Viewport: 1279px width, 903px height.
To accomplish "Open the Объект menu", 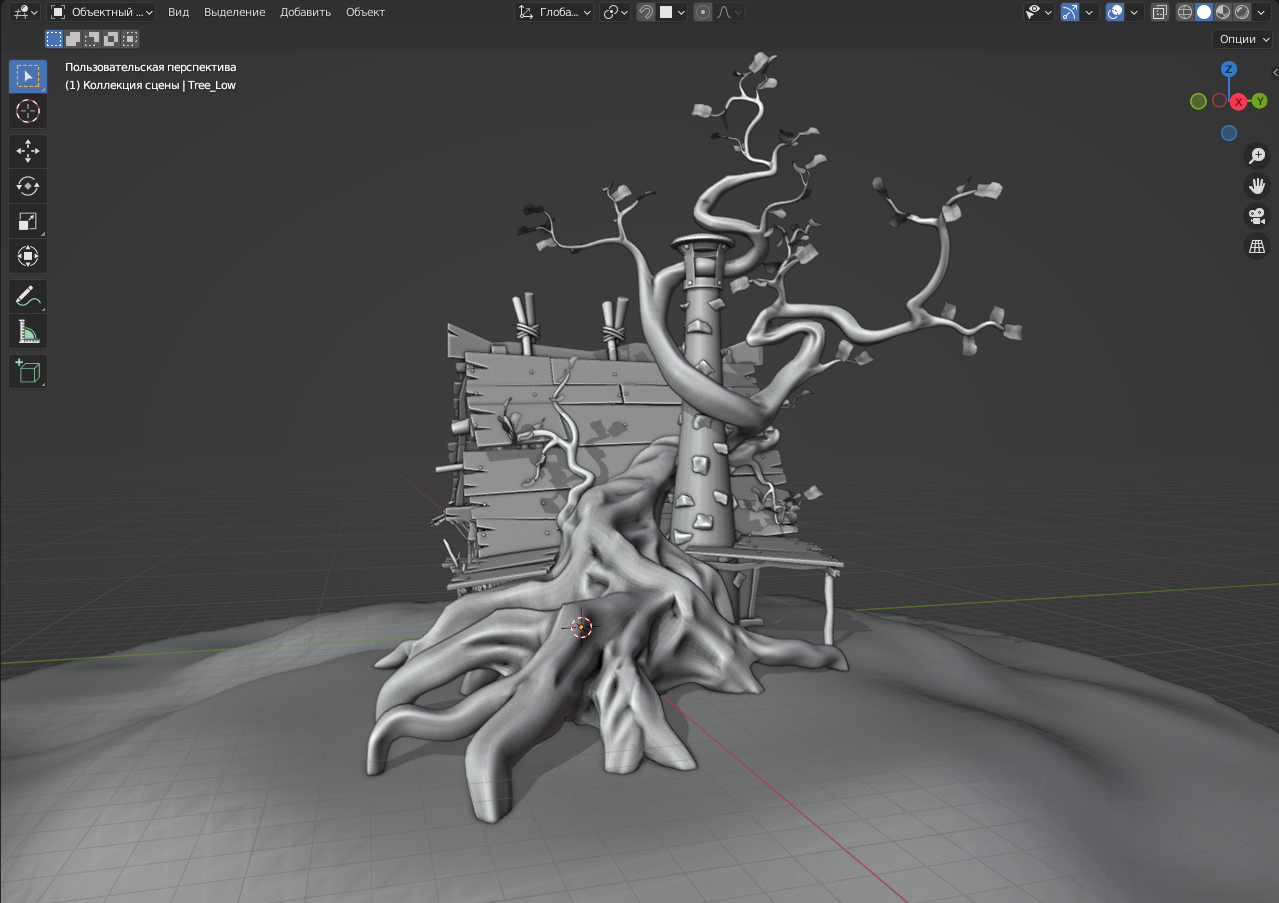I will 365,12.
